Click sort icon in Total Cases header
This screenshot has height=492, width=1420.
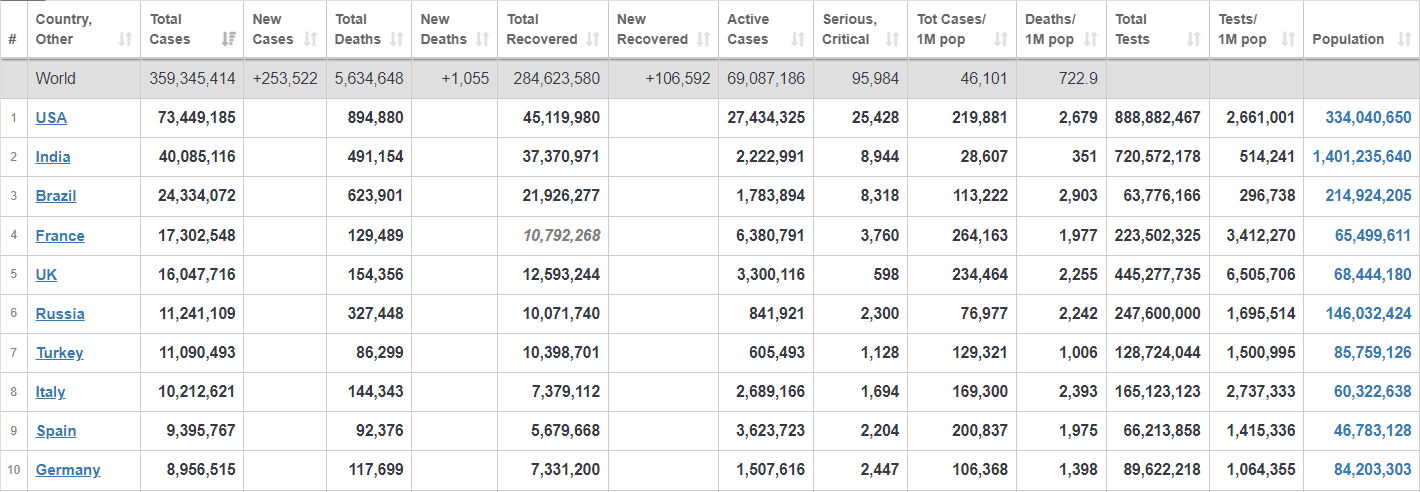pyautogui.click(x=228, y=40)
